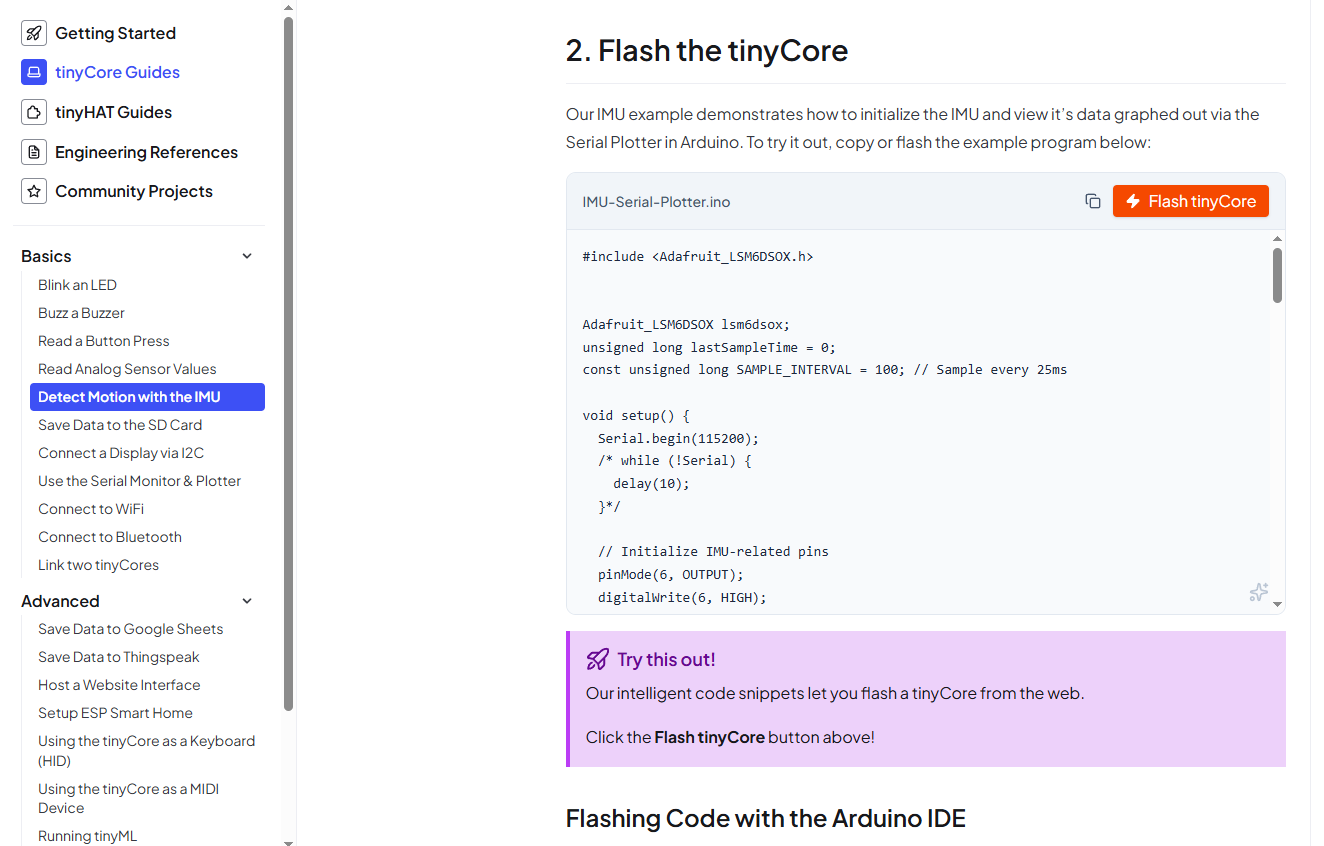Click the sparkle AI icon in code block
1324x846 pixels.
pyautogui.click(x=1259, y=592)
